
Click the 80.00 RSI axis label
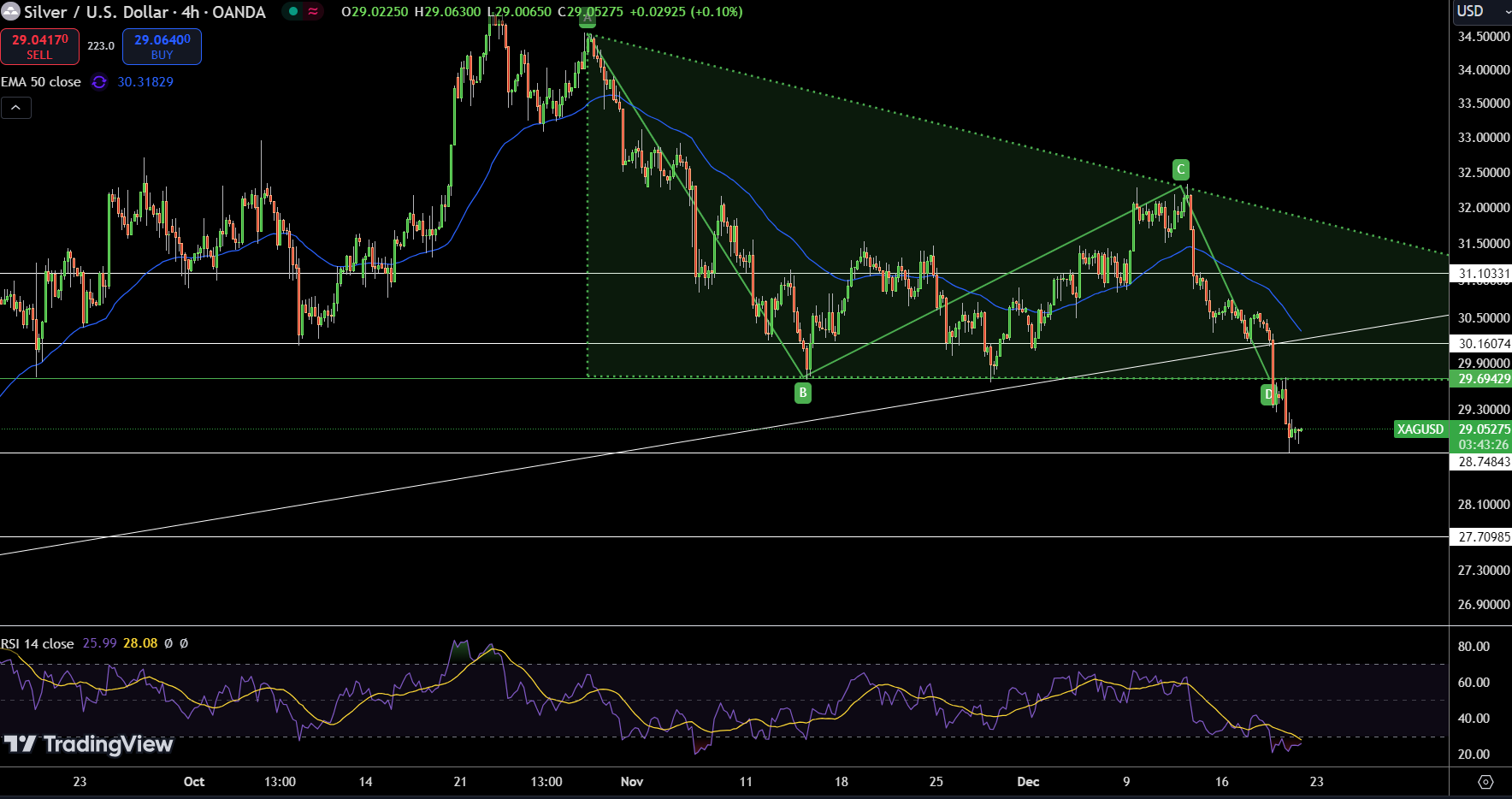tap(1474, 647)
